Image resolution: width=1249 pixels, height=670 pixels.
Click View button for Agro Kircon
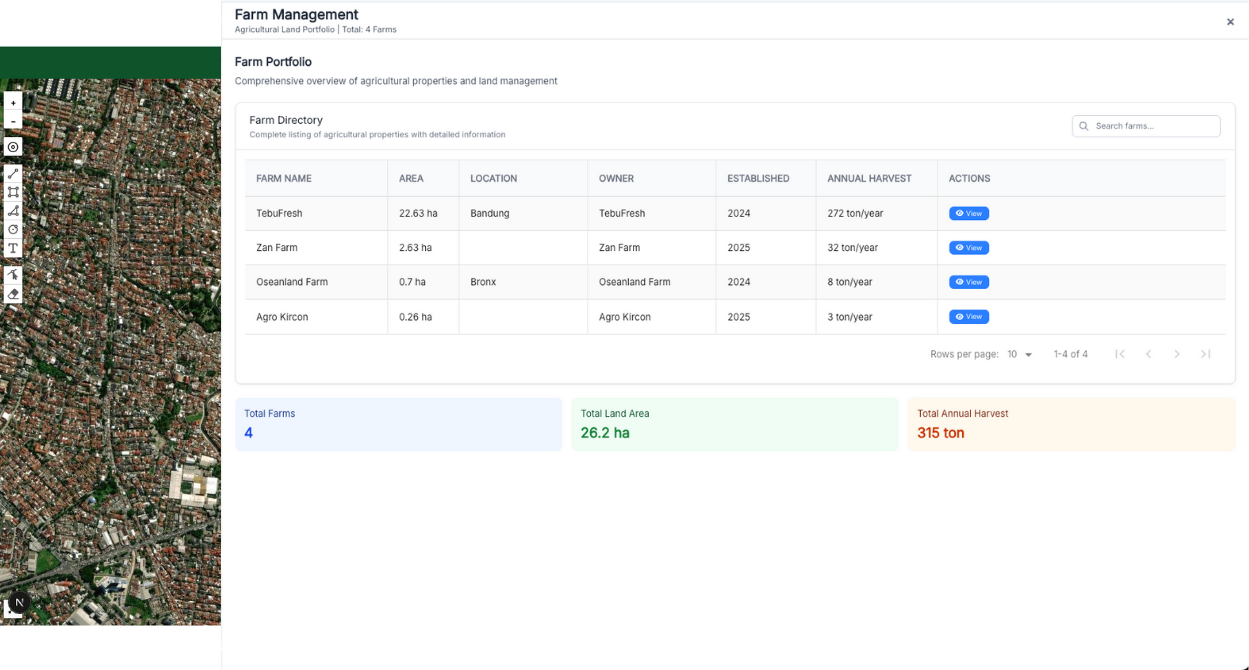coord(968,317)
